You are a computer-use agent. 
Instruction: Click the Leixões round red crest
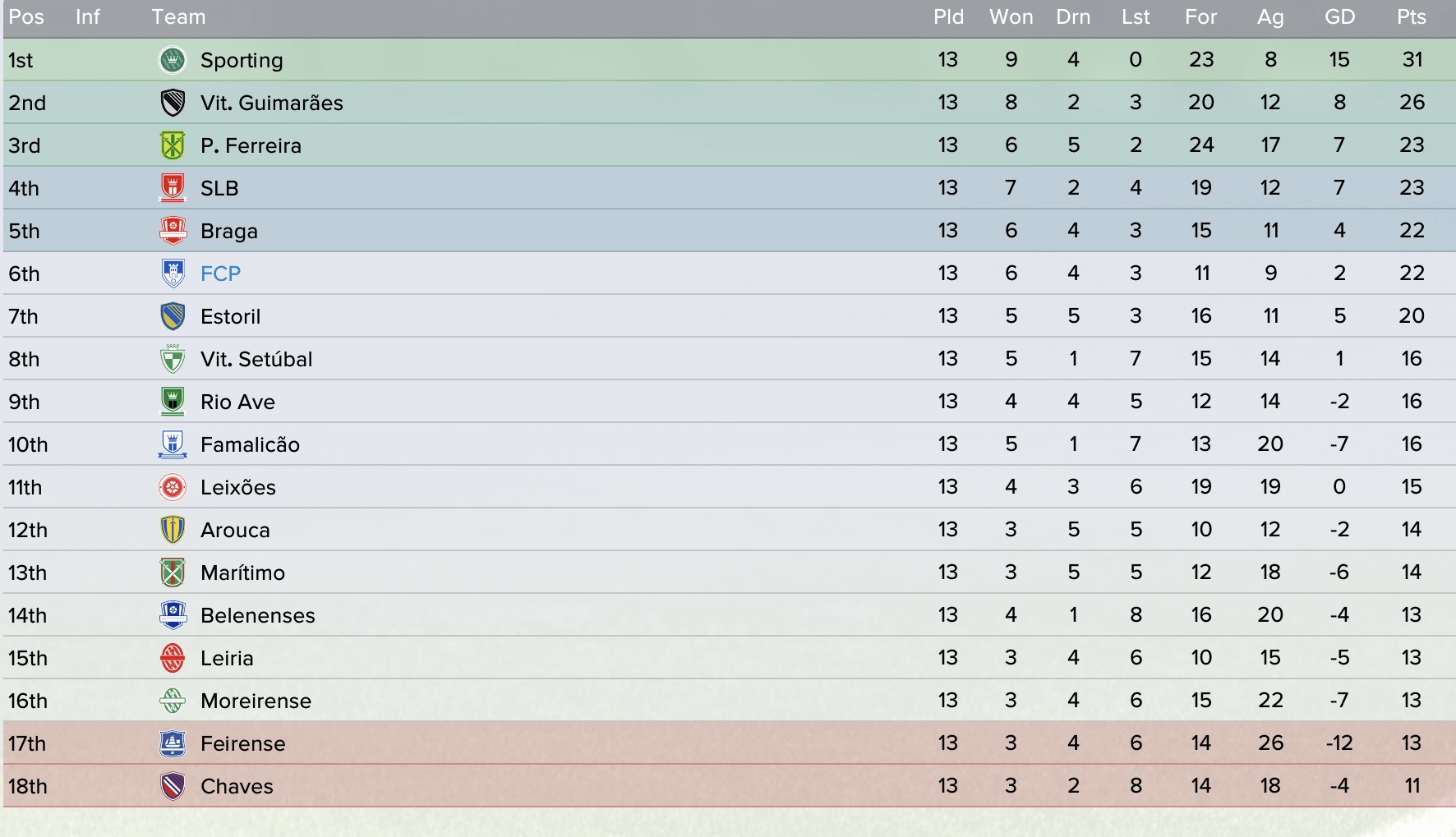point(173,487)
